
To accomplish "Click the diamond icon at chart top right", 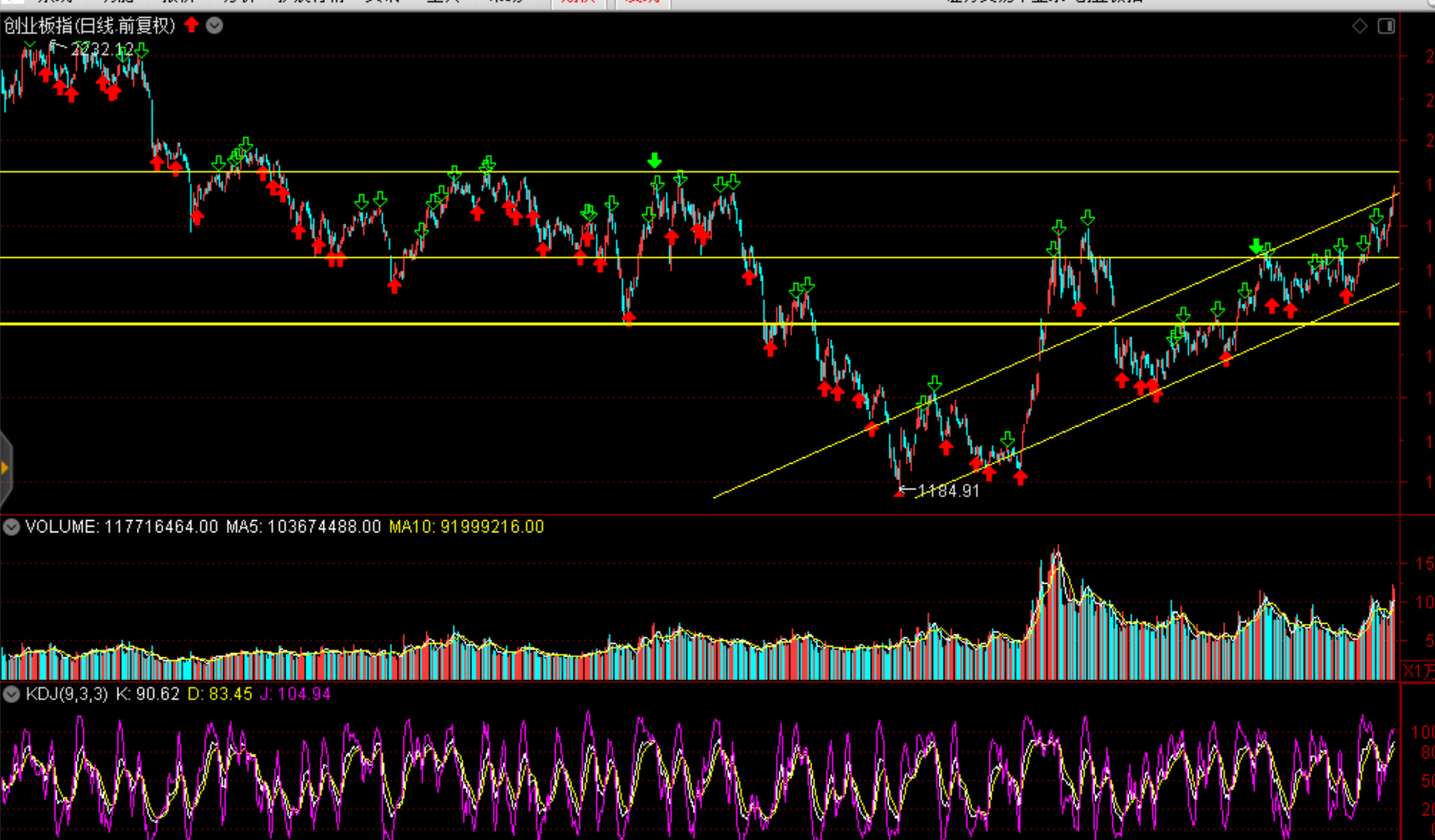I will [x=1360, y=26].
